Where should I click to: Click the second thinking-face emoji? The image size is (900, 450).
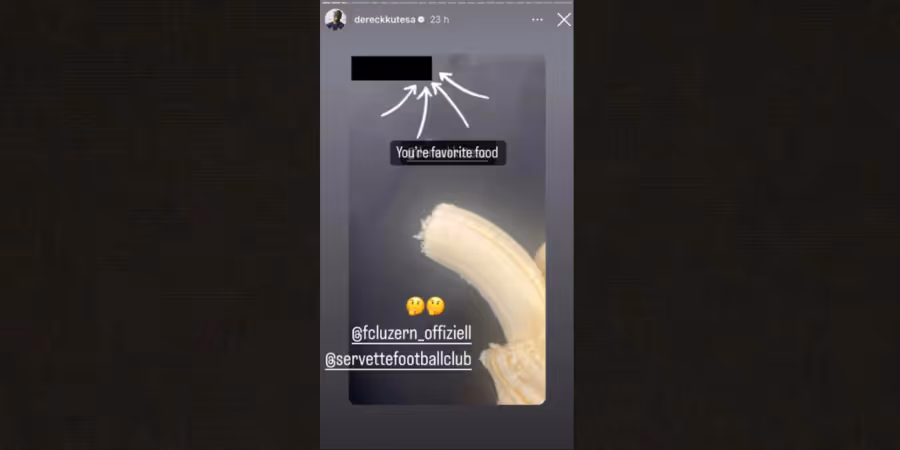click(x=435, y=306)
